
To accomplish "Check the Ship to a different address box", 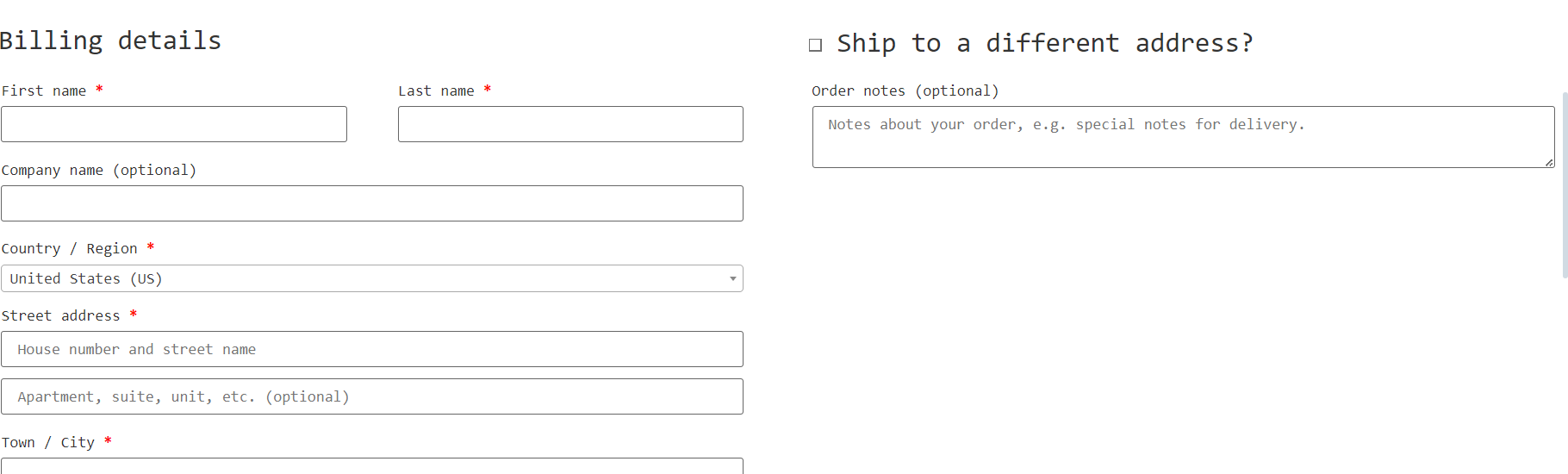I will pyautogui.click(x=815, y=45).
